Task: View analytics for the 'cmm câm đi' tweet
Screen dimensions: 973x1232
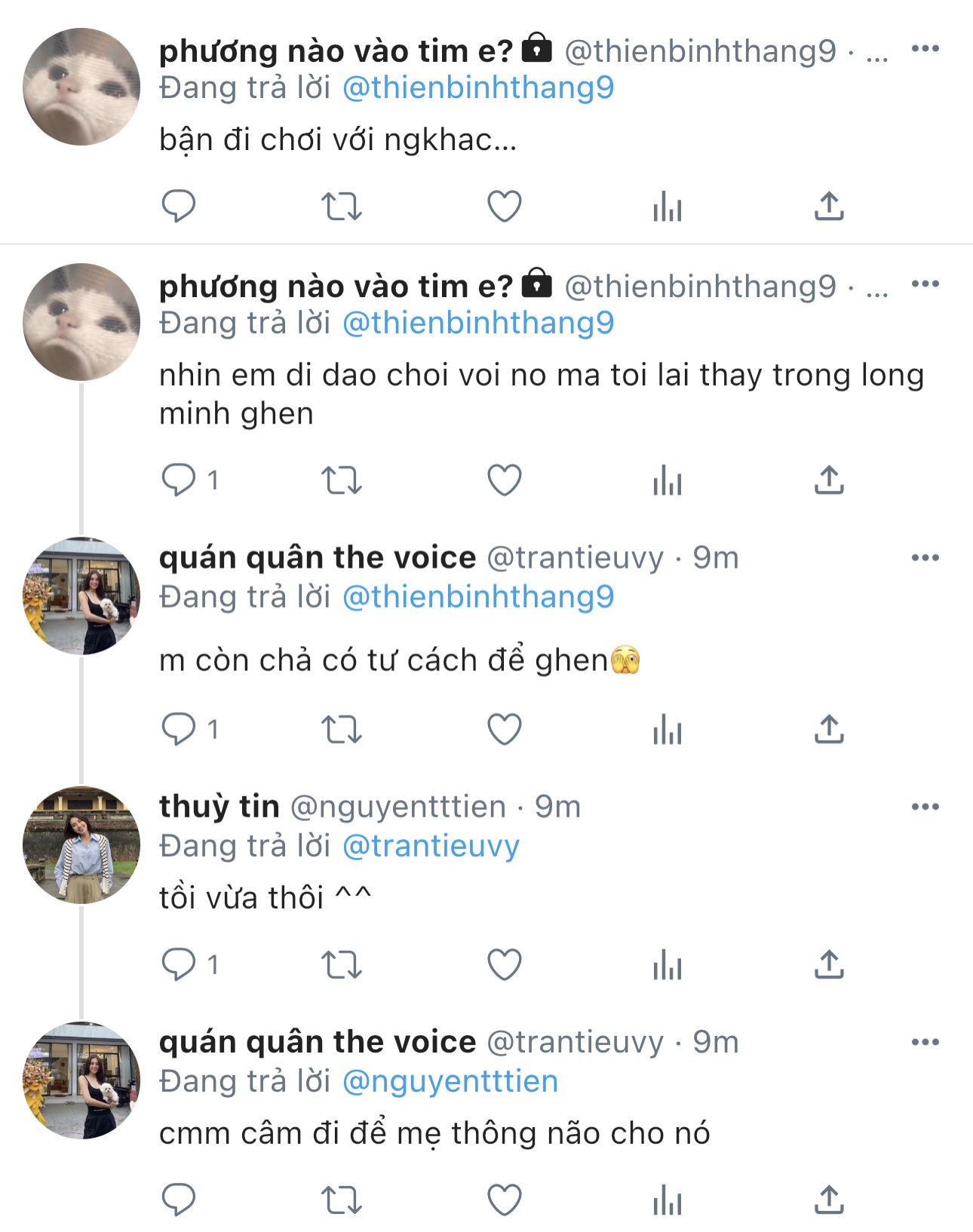Action: coord(667,1200)
